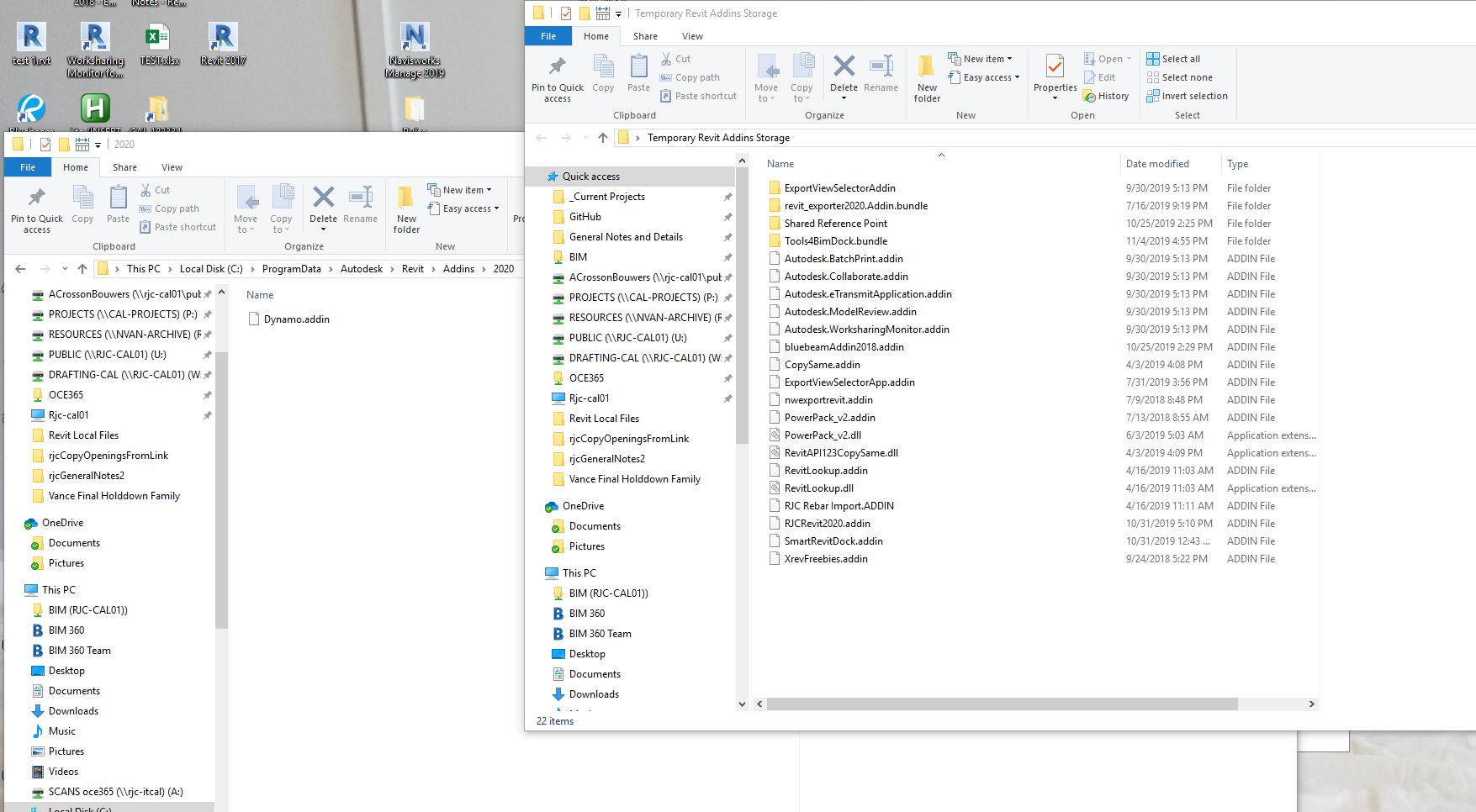Click Edit in the Open group
The image size is (1476, 812).
click(x=1100, y=77)
